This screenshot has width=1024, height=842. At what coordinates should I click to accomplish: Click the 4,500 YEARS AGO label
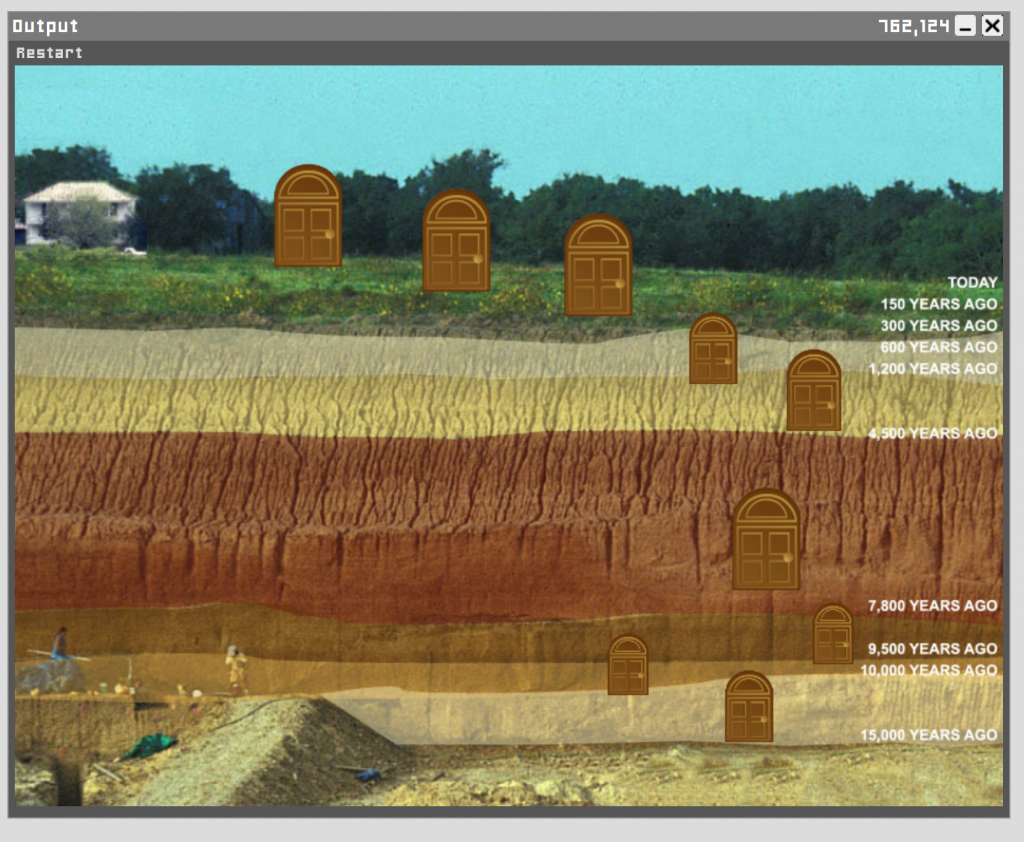click(x=933, y=433)
